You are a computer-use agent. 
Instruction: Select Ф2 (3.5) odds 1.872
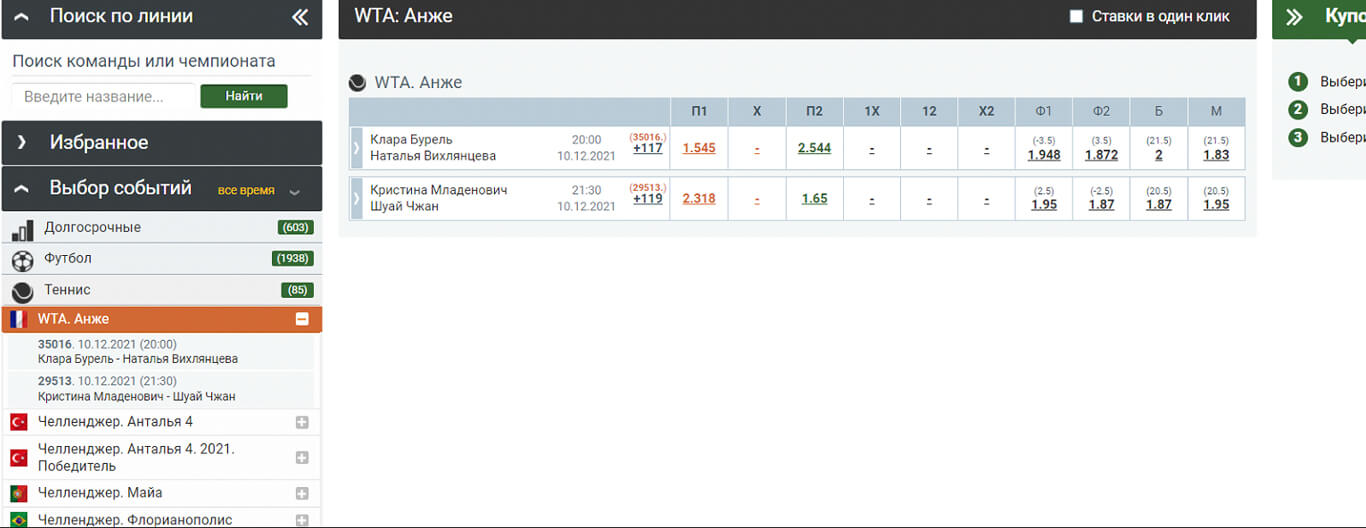[1101, 155]
